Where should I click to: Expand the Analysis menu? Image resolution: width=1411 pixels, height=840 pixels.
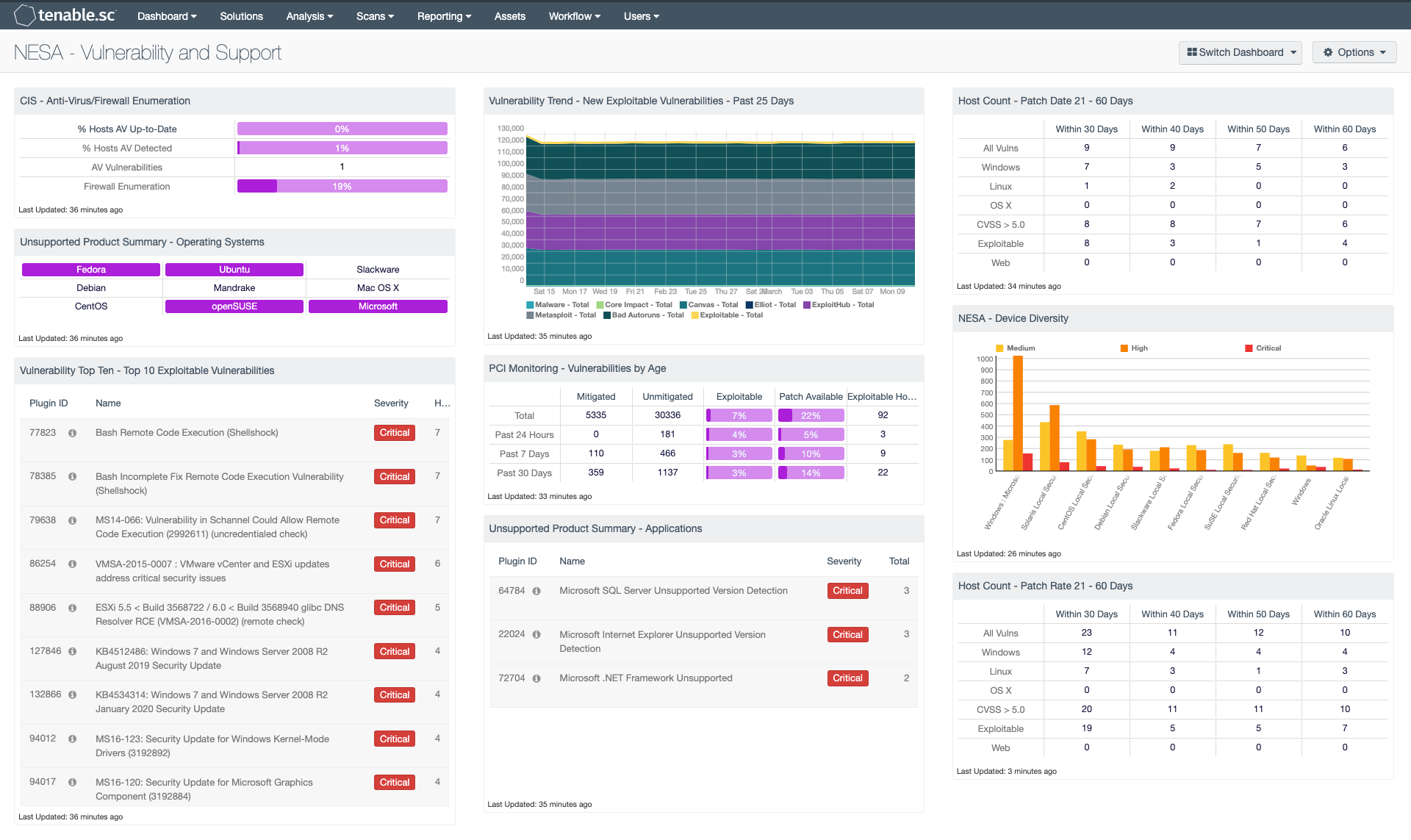click(x=309, y=16)
